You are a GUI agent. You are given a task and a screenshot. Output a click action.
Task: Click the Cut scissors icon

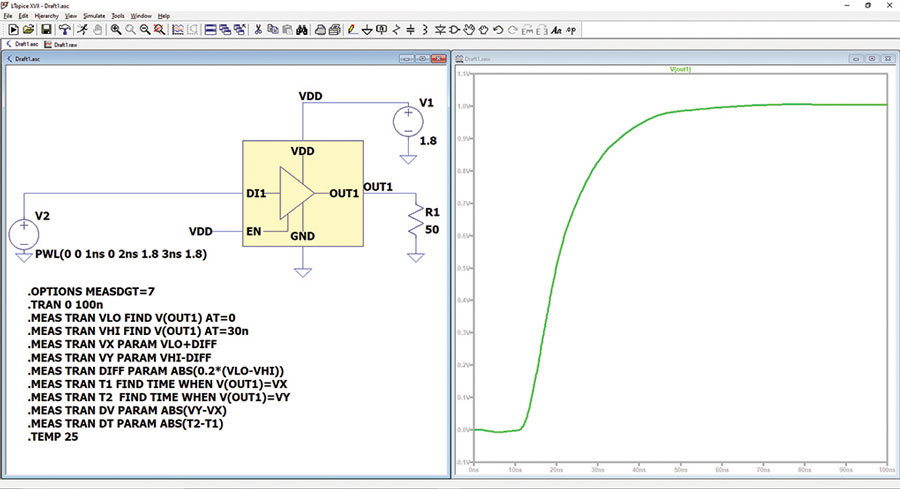click(x=258, y=30)
